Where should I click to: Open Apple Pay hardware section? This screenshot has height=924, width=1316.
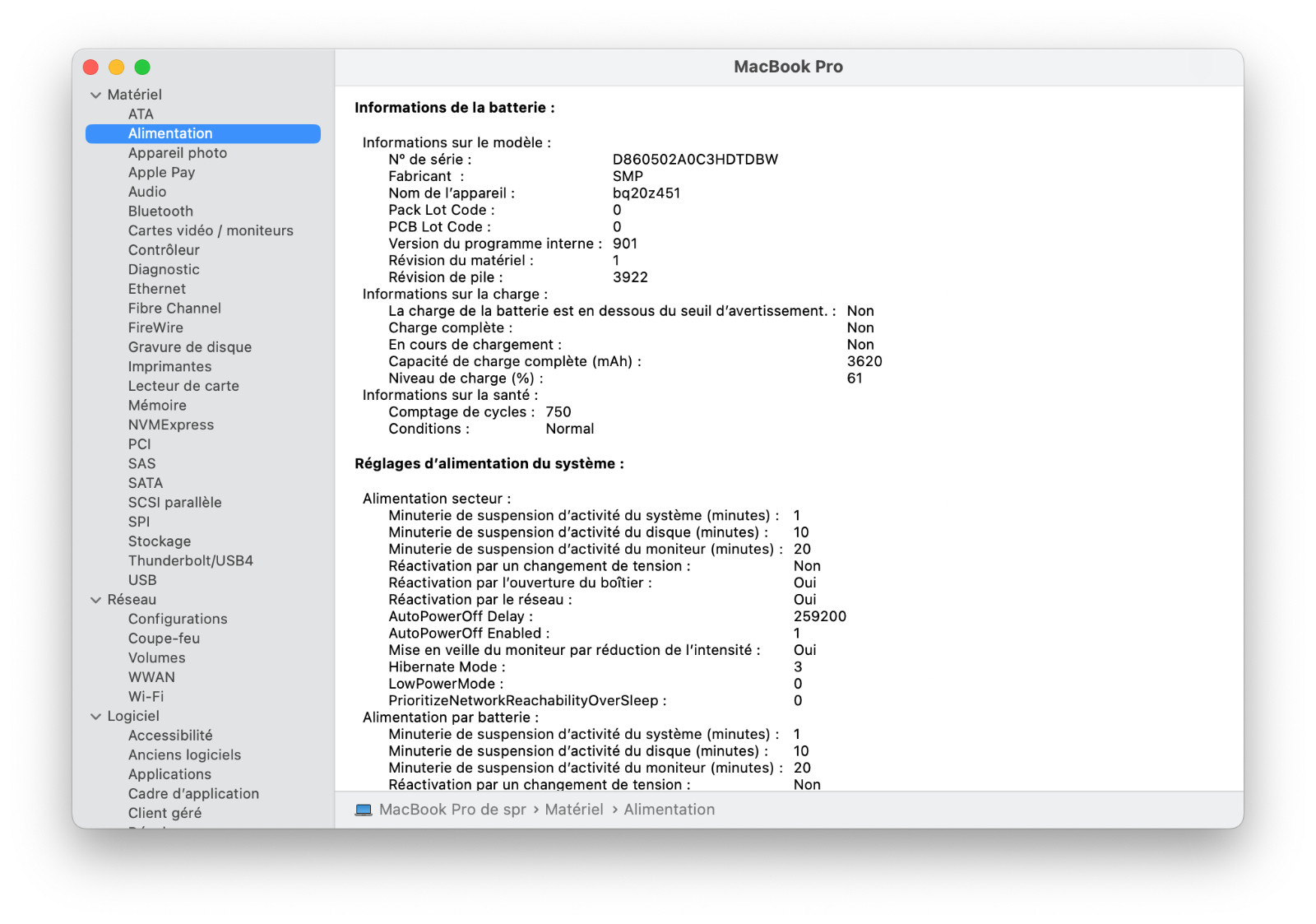click(x=161, y=173)
